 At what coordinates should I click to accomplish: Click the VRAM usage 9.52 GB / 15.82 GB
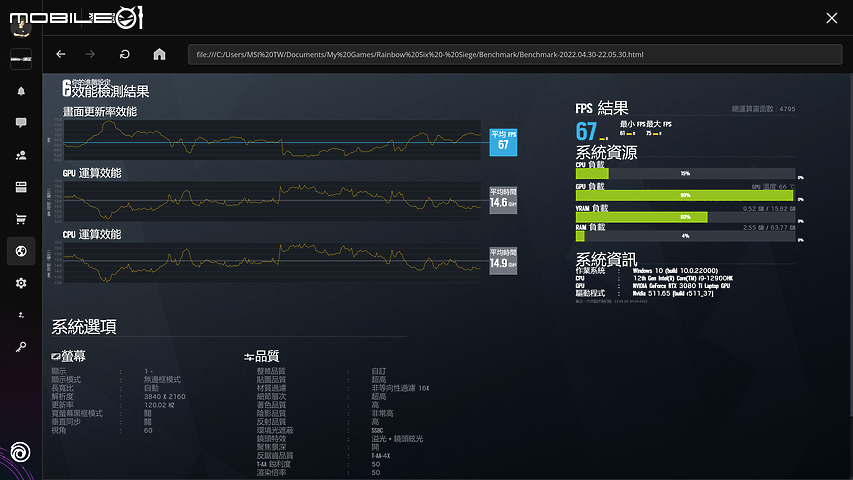pos(769,208)
